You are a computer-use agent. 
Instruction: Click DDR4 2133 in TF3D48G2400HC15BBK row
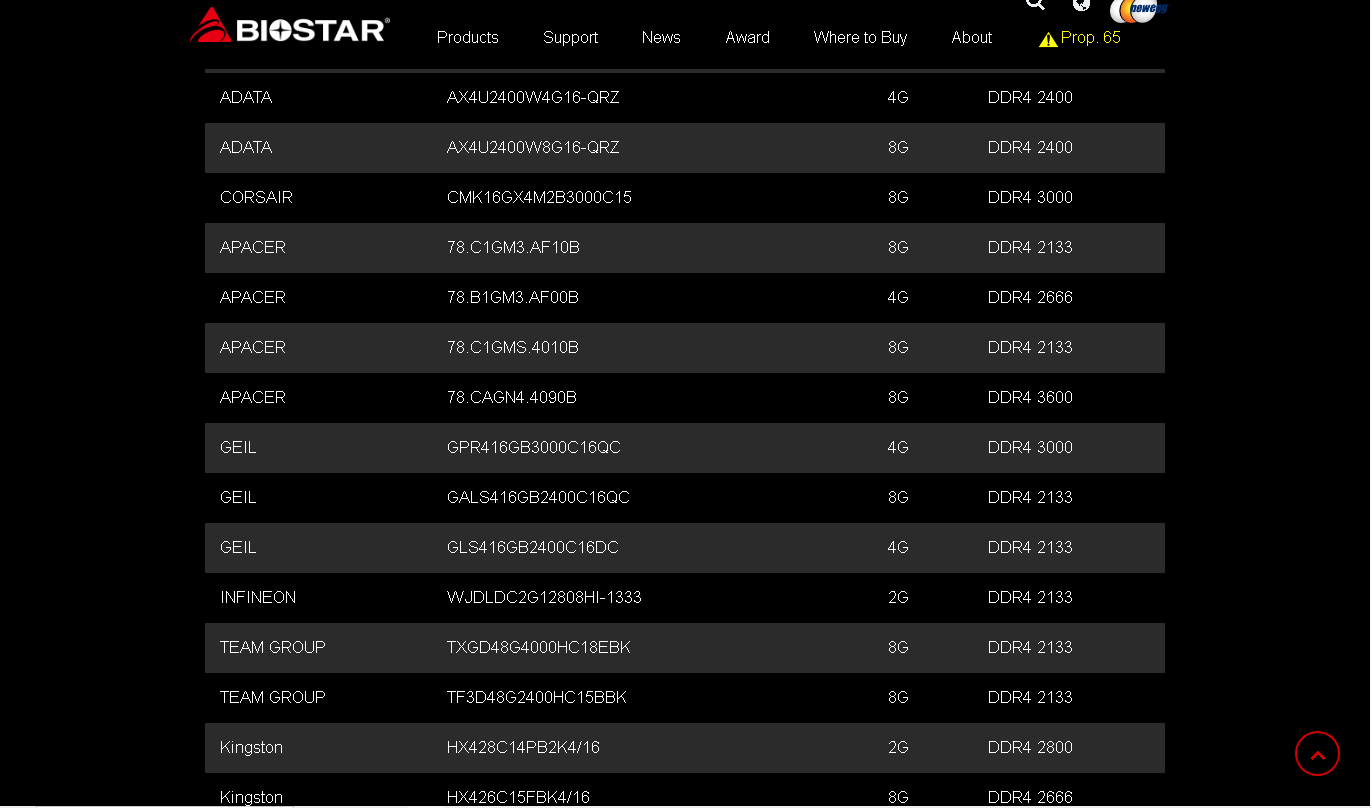click(1030, 697)
